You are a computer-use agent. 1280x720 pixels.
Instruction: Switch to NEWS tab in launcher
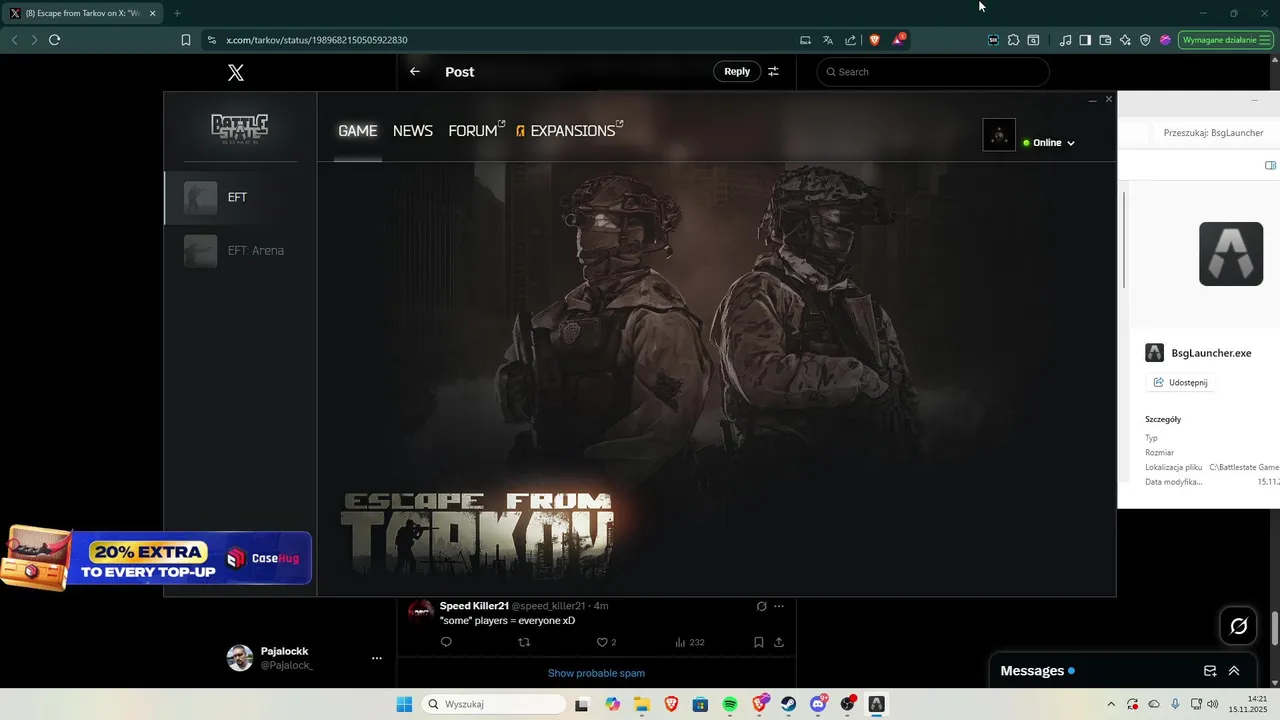pos(412,131)
